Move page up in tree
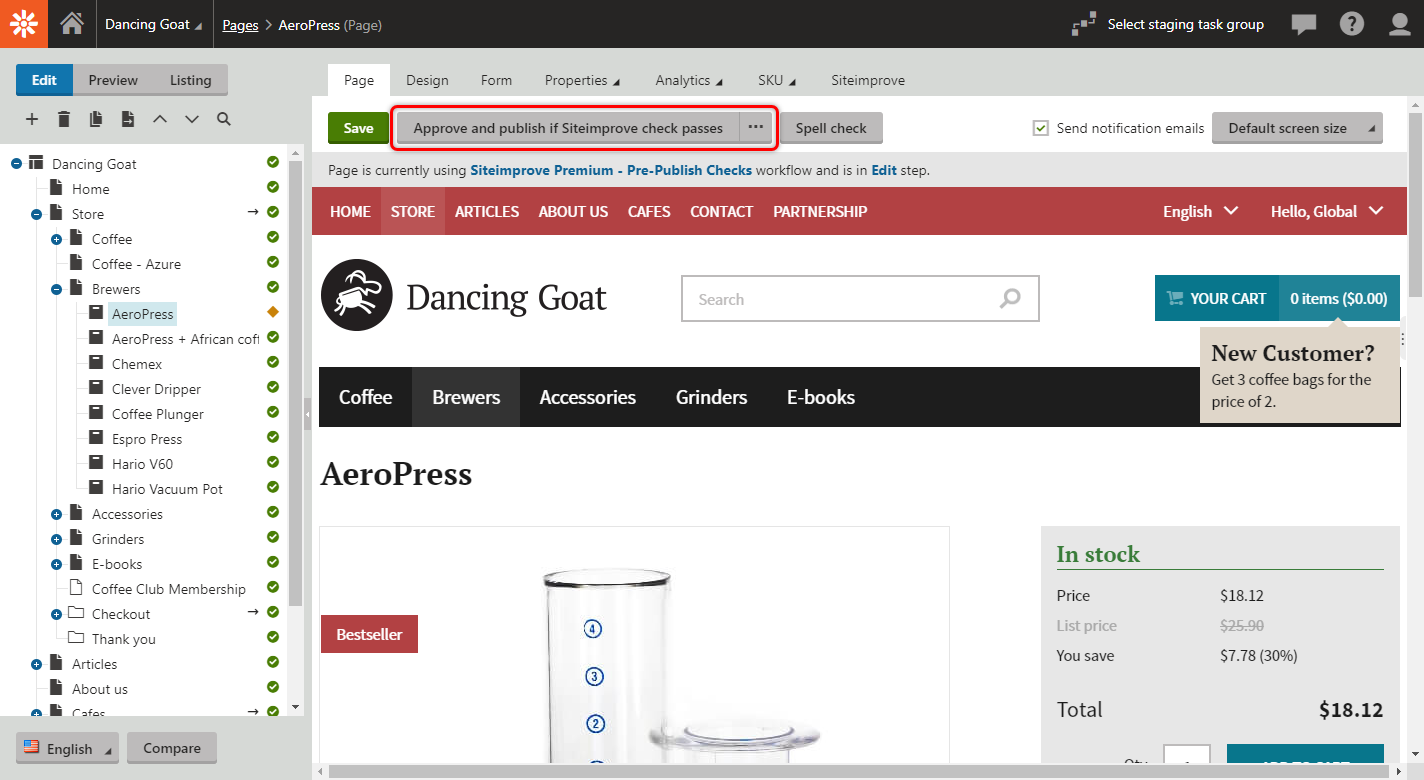Image resolution: width=1424 pixels, height=780 pixels. [160, 119]
